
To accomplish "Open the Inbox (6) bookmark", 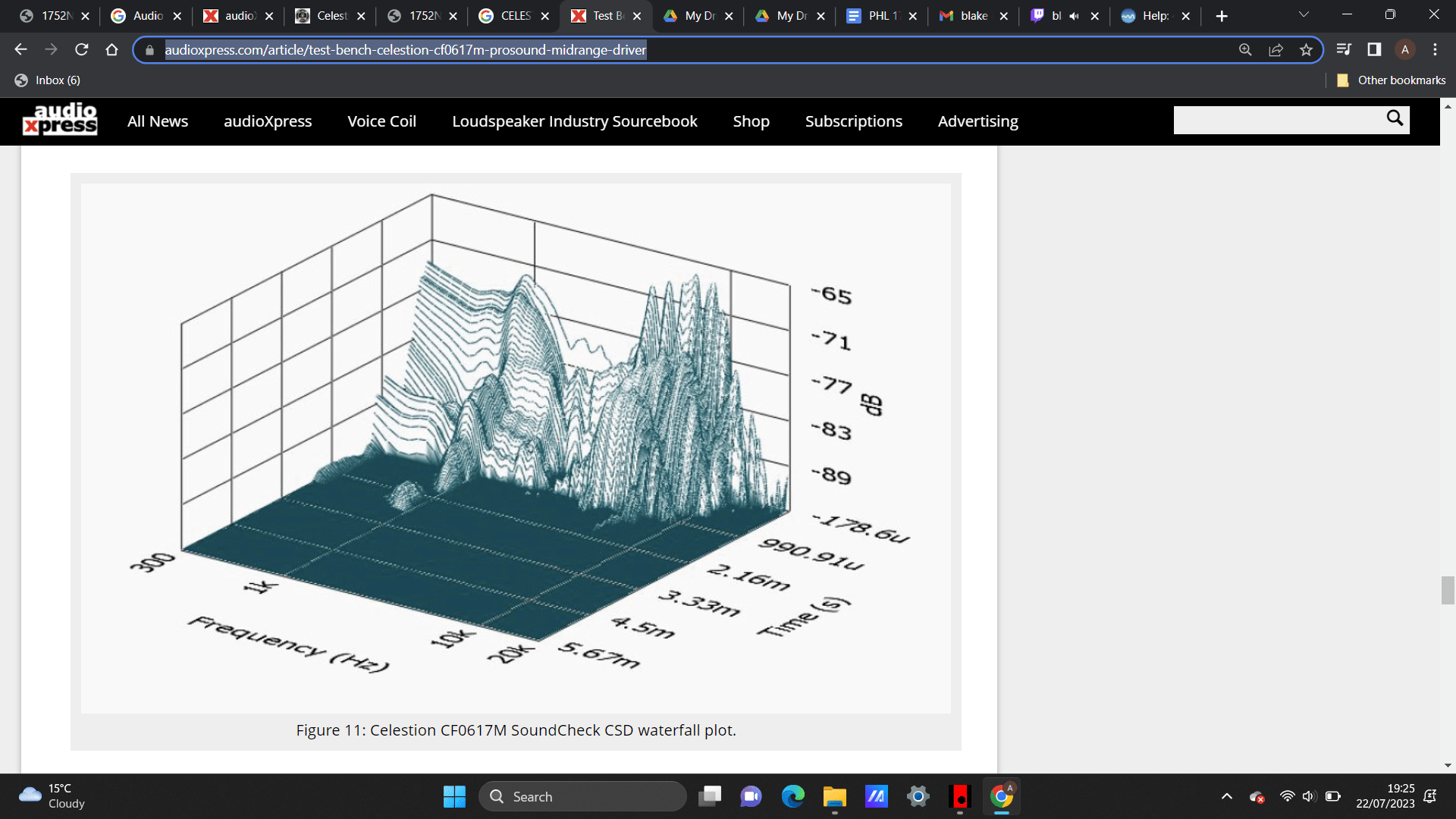I will point(47,80).
